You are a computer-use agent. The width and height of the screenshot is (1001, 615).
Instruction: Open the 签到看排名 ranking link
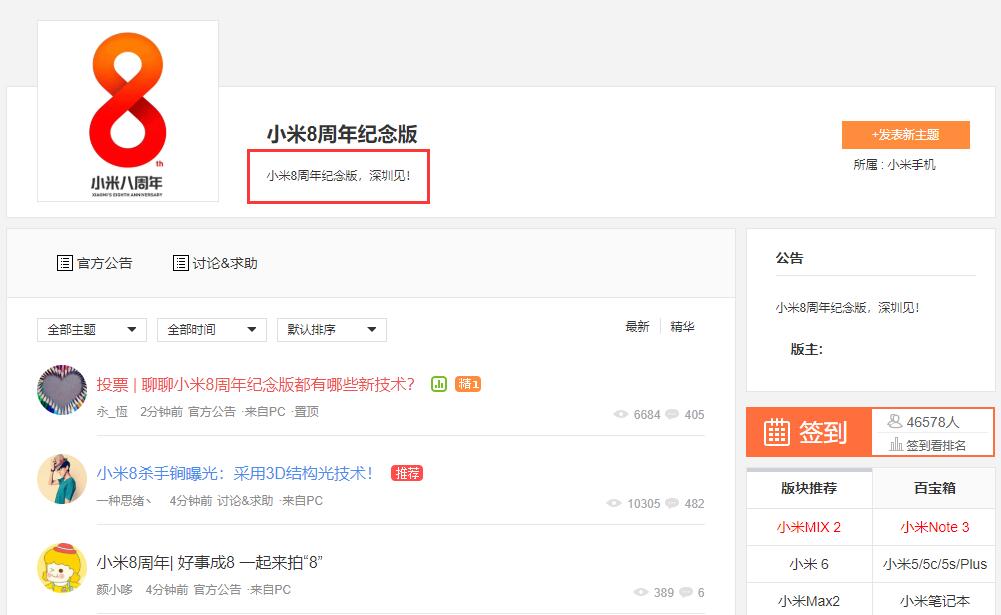coord(936,445)
